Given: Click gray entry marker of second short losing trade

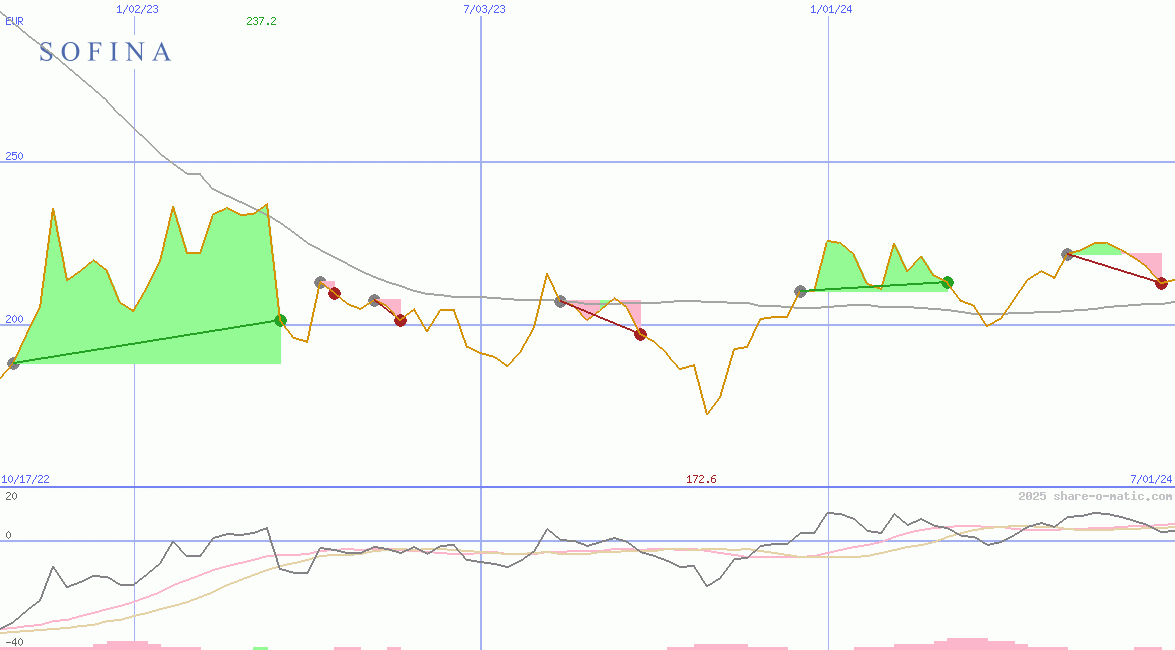Looking at the screenshot, I should (x=375, y=301).
